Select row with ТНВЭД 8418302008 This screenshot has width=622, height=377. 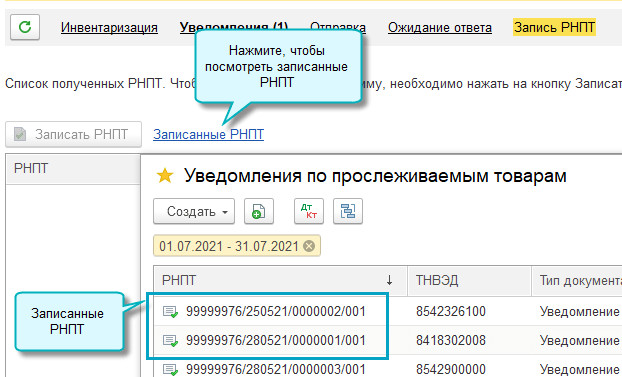point(388,340)
